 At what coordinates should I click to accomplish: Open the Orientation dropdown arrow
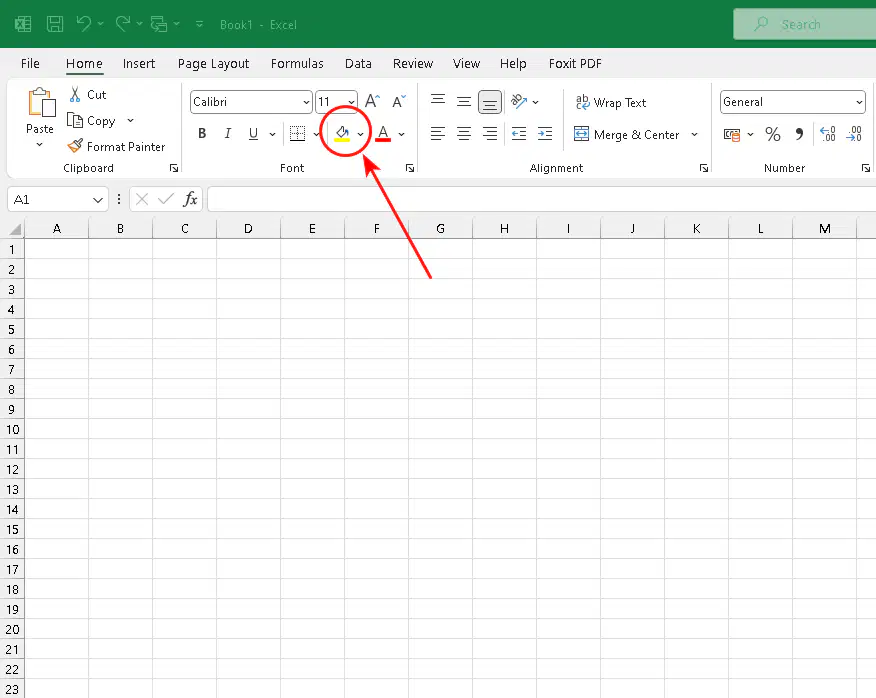coord(535,102)
